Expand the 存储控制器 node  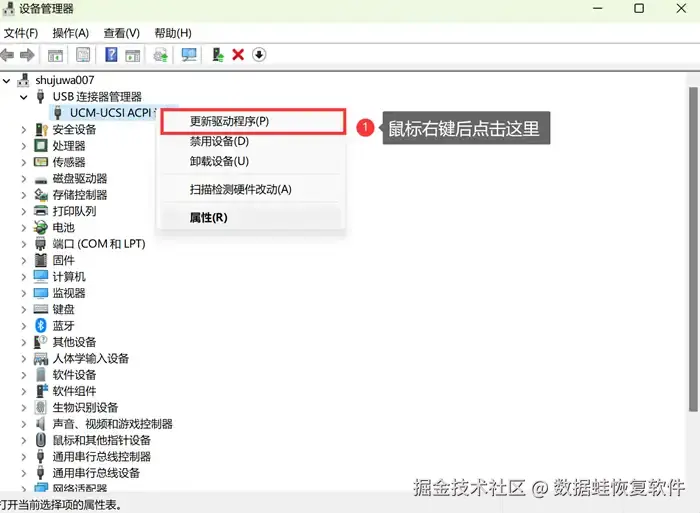[x=24, y=195]
